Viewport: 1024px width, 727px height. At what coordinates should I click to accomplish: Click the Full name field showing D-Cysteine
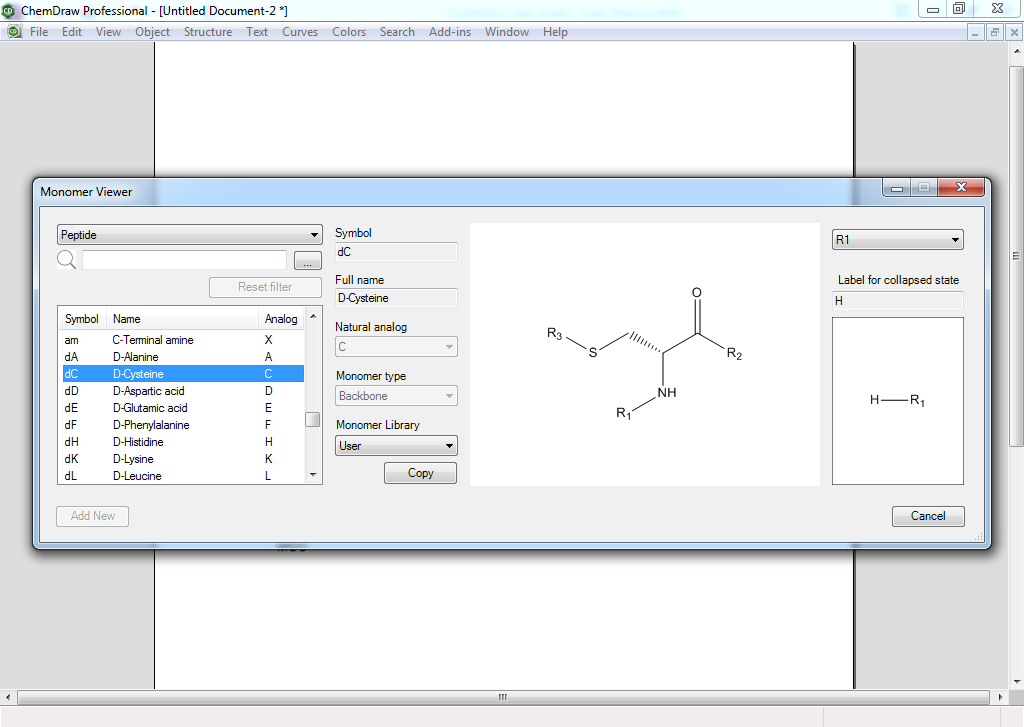tap(396, 298)
